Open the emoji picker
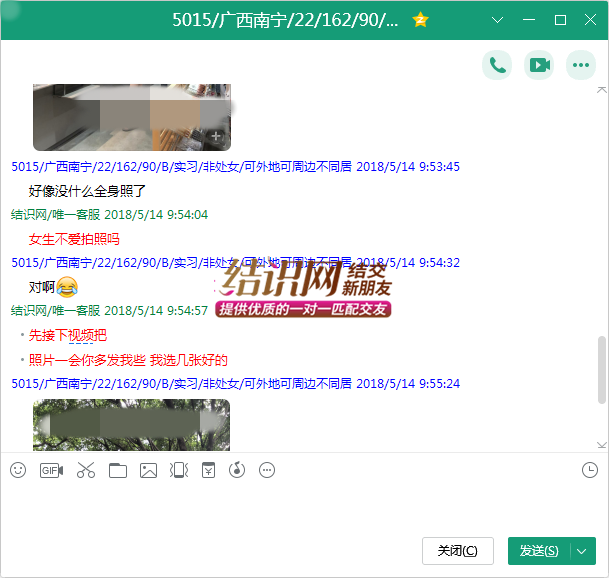Screen dimensions: 609x578 [x=18, y=470]
